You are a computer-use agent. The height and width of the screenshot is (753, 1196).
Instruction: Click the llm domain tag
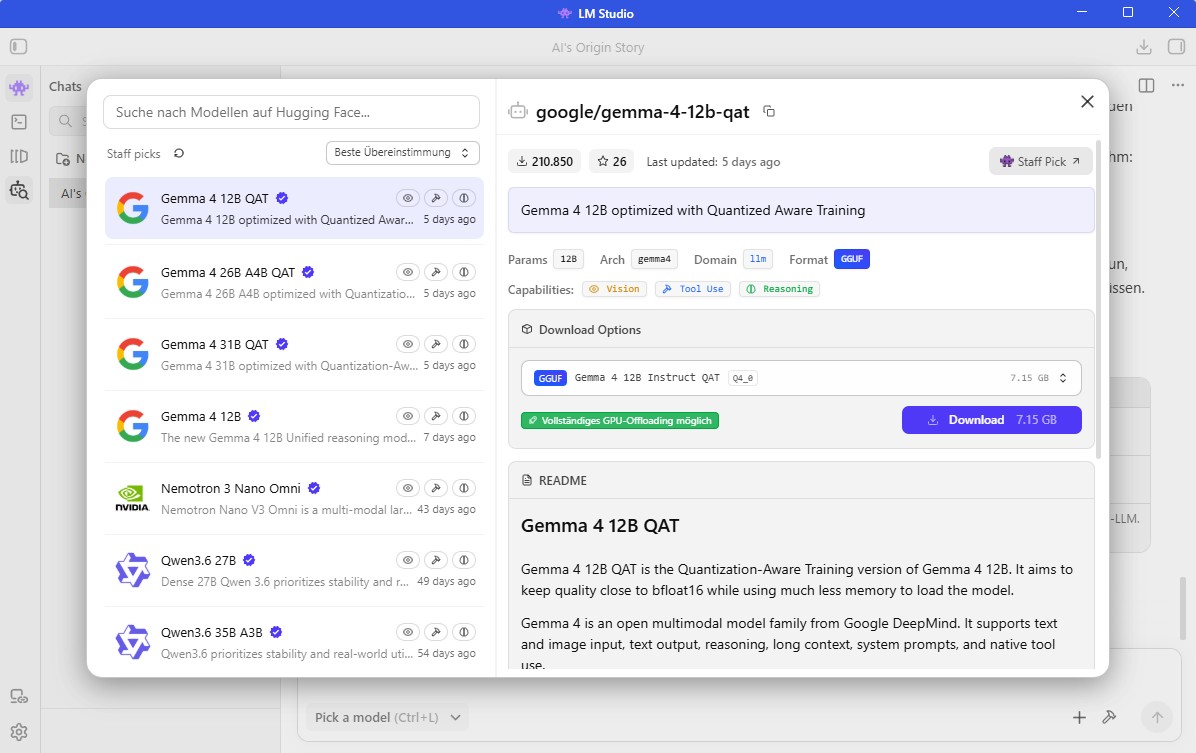[x=758, y=259]
